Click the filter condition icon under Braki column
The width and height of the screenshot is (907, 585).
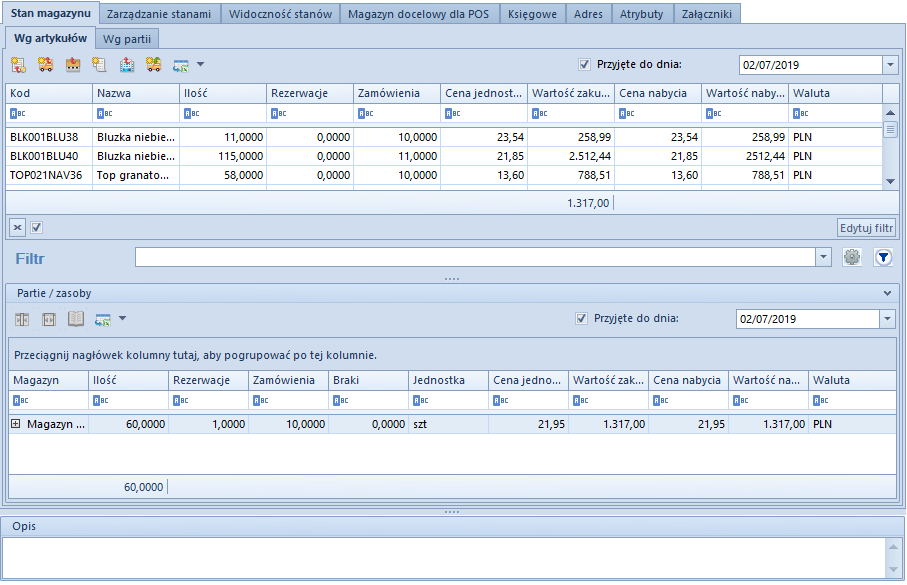[341, 400]
